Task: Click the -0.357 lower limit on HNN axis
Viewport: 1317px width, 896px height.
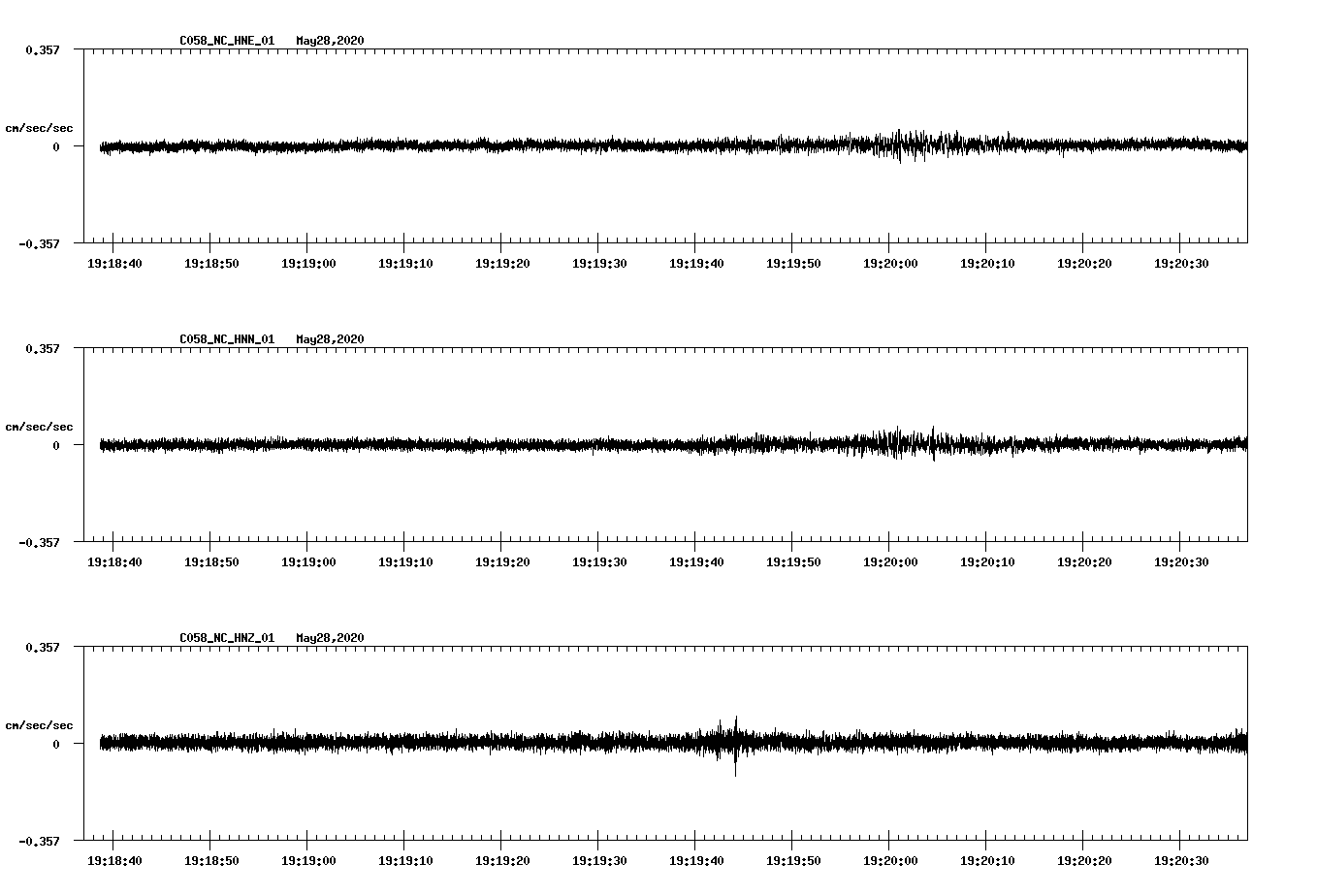Action: point(39,542)
